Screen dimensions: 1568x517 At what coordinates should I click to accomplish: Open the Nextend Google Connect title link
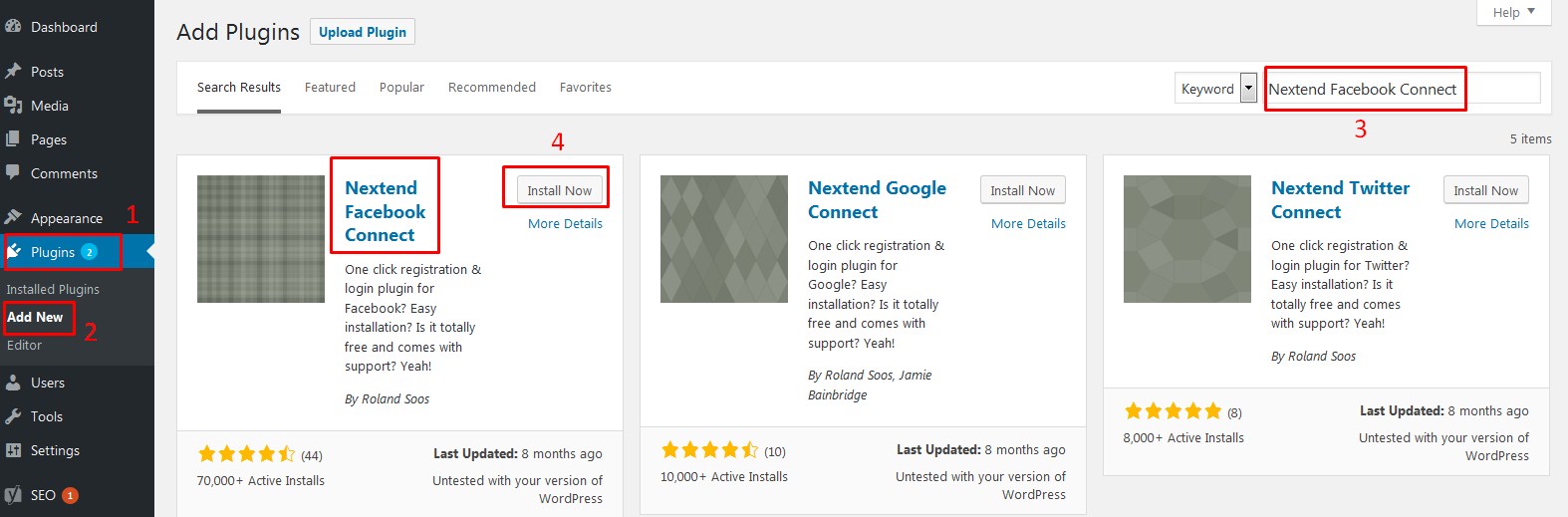(x=877, y=200)
